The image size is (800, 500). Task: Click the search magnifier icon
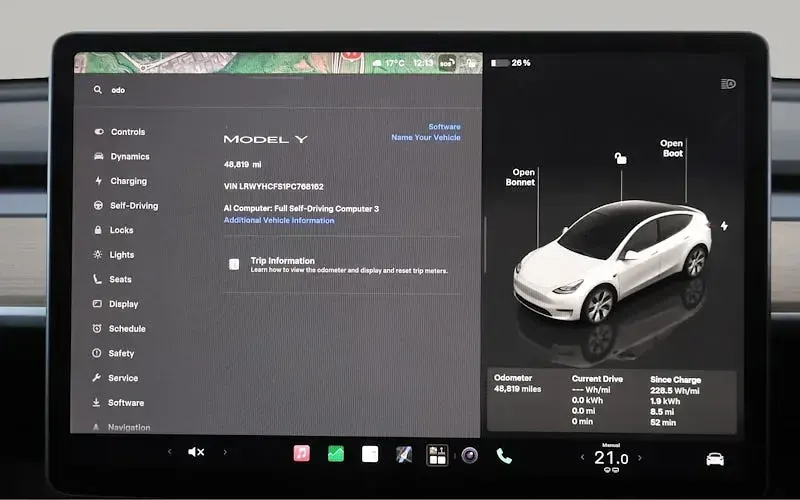tap(97, 90)
